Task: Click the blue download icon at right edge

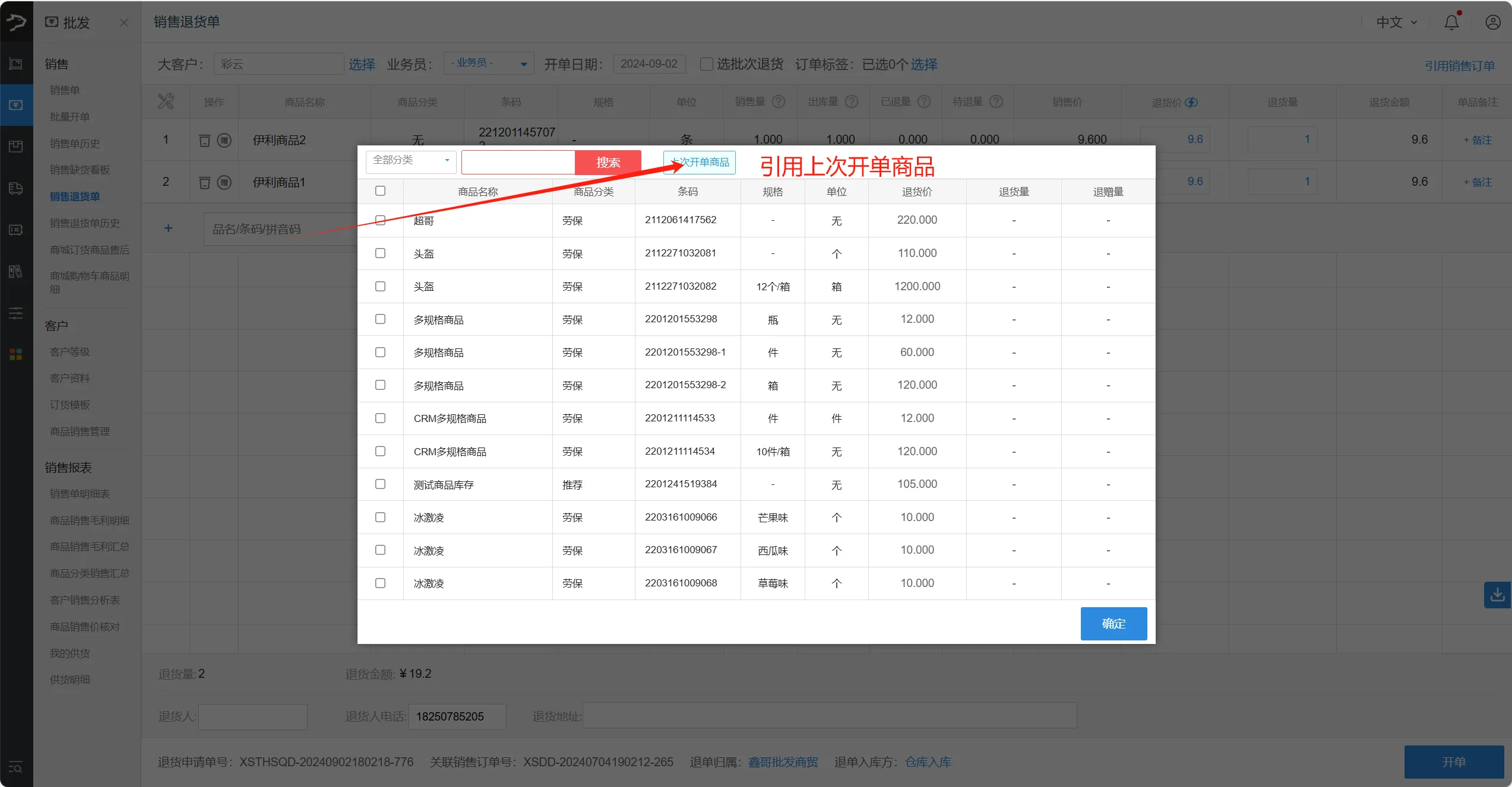Action: (1497, 594)
